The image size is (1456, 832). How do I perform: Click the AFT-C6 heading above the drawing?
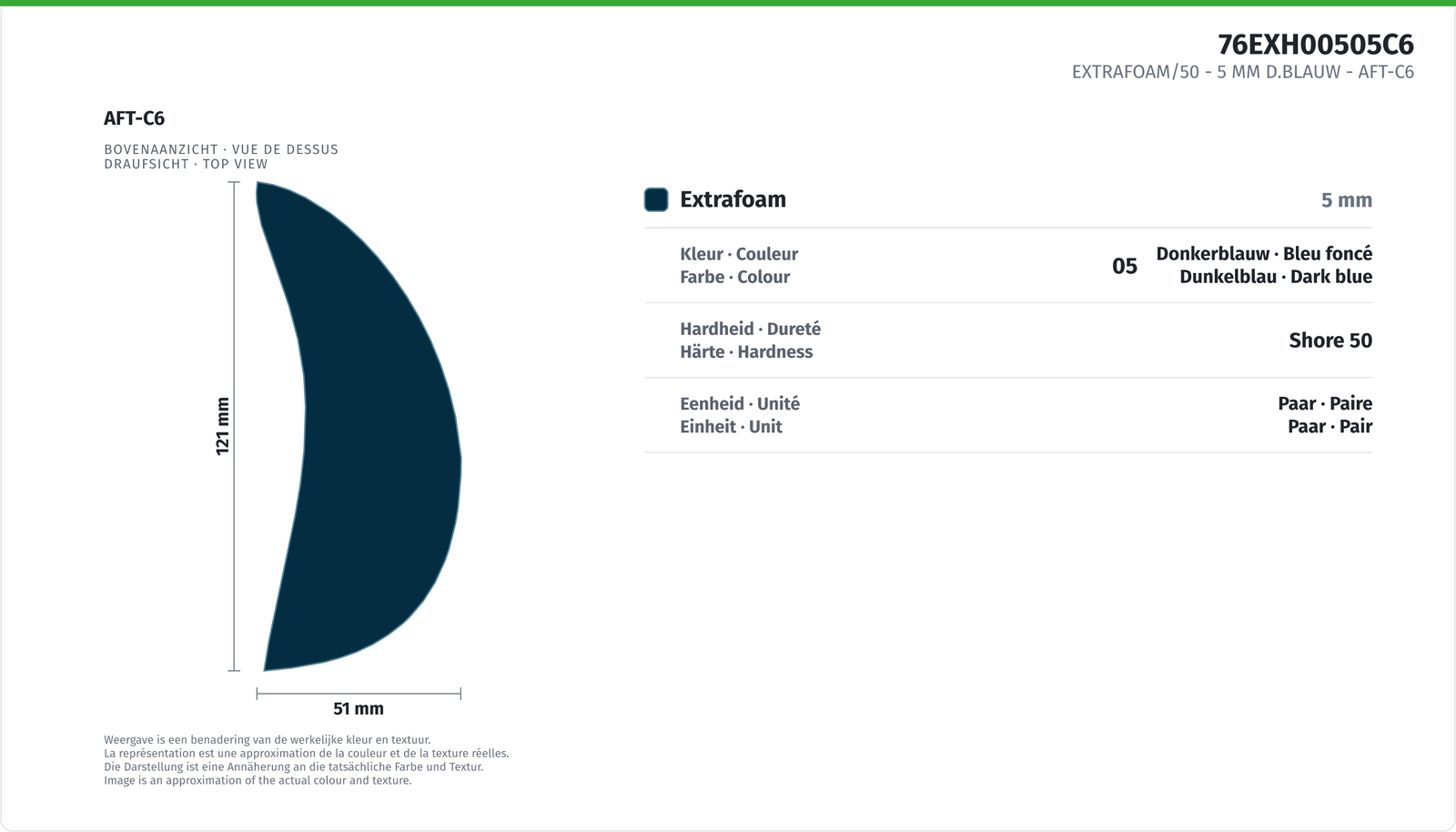134,118
